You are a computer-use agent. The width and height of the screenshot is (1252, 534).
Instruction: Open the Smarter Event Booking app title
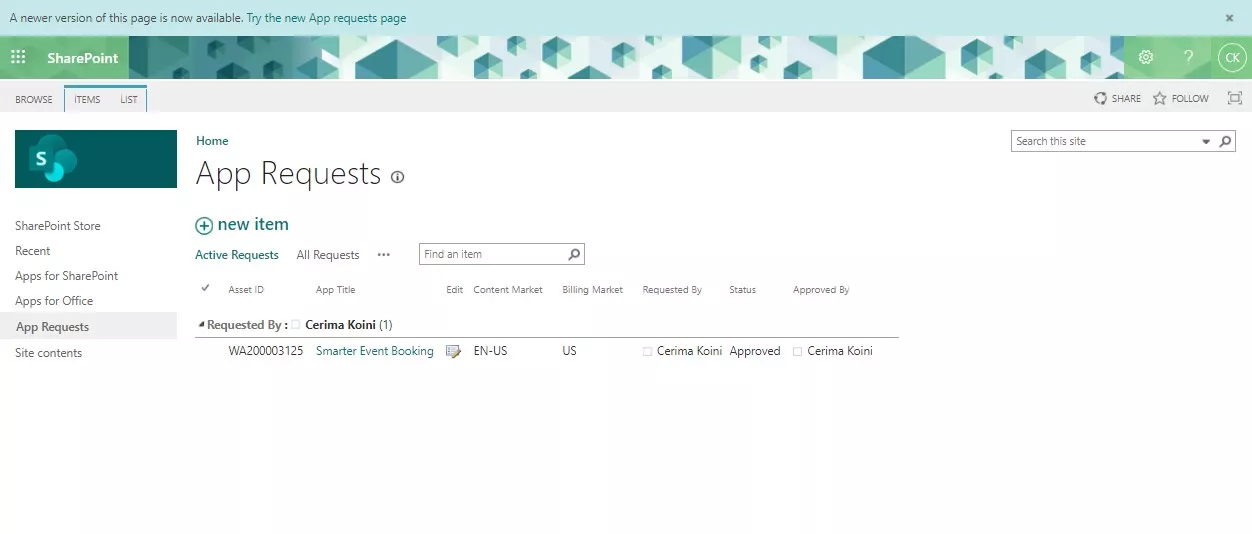click(x=375, y=351)
